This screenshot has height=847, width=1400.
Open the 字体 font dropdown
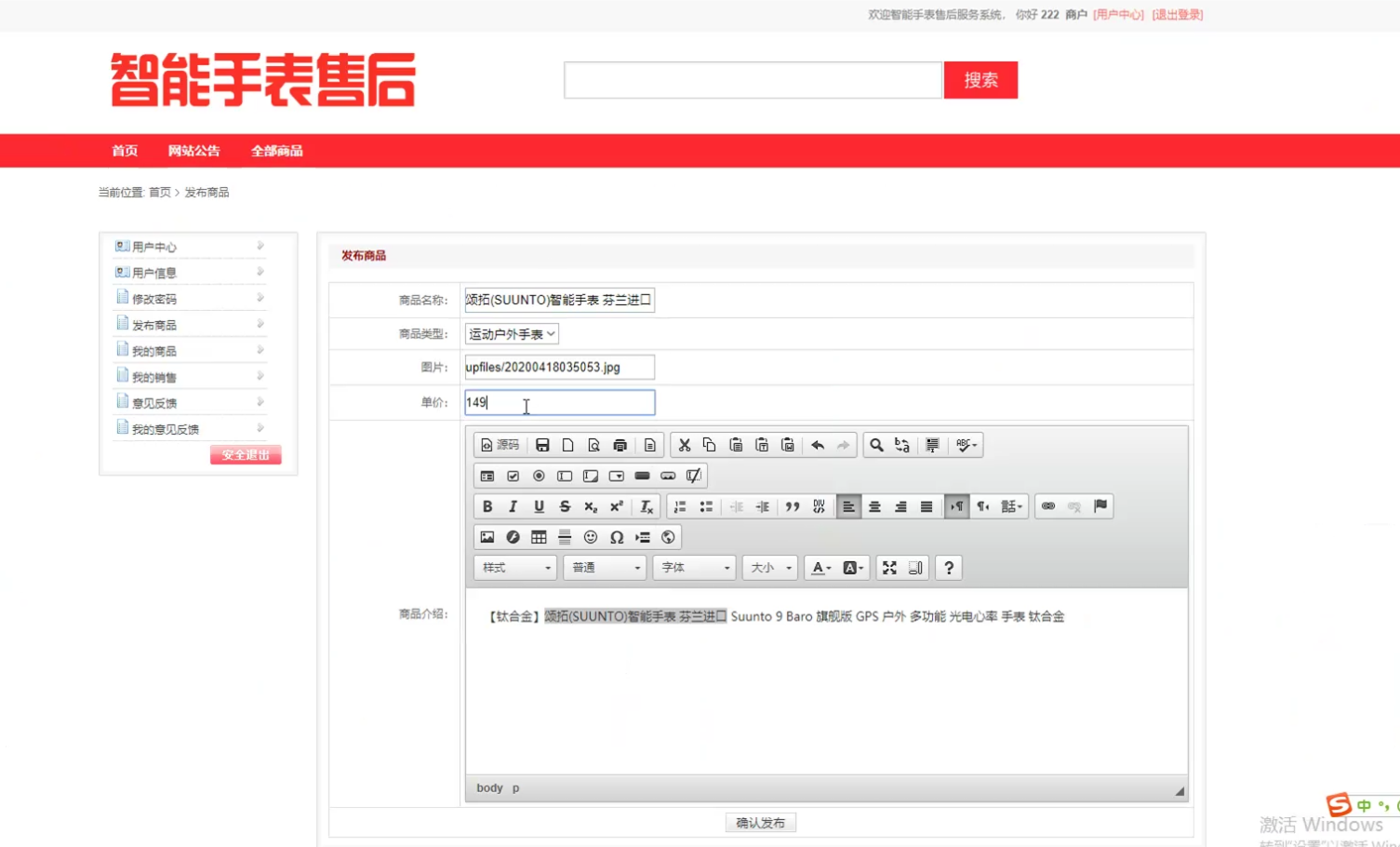pyautogui.click(x=694, y=568)
